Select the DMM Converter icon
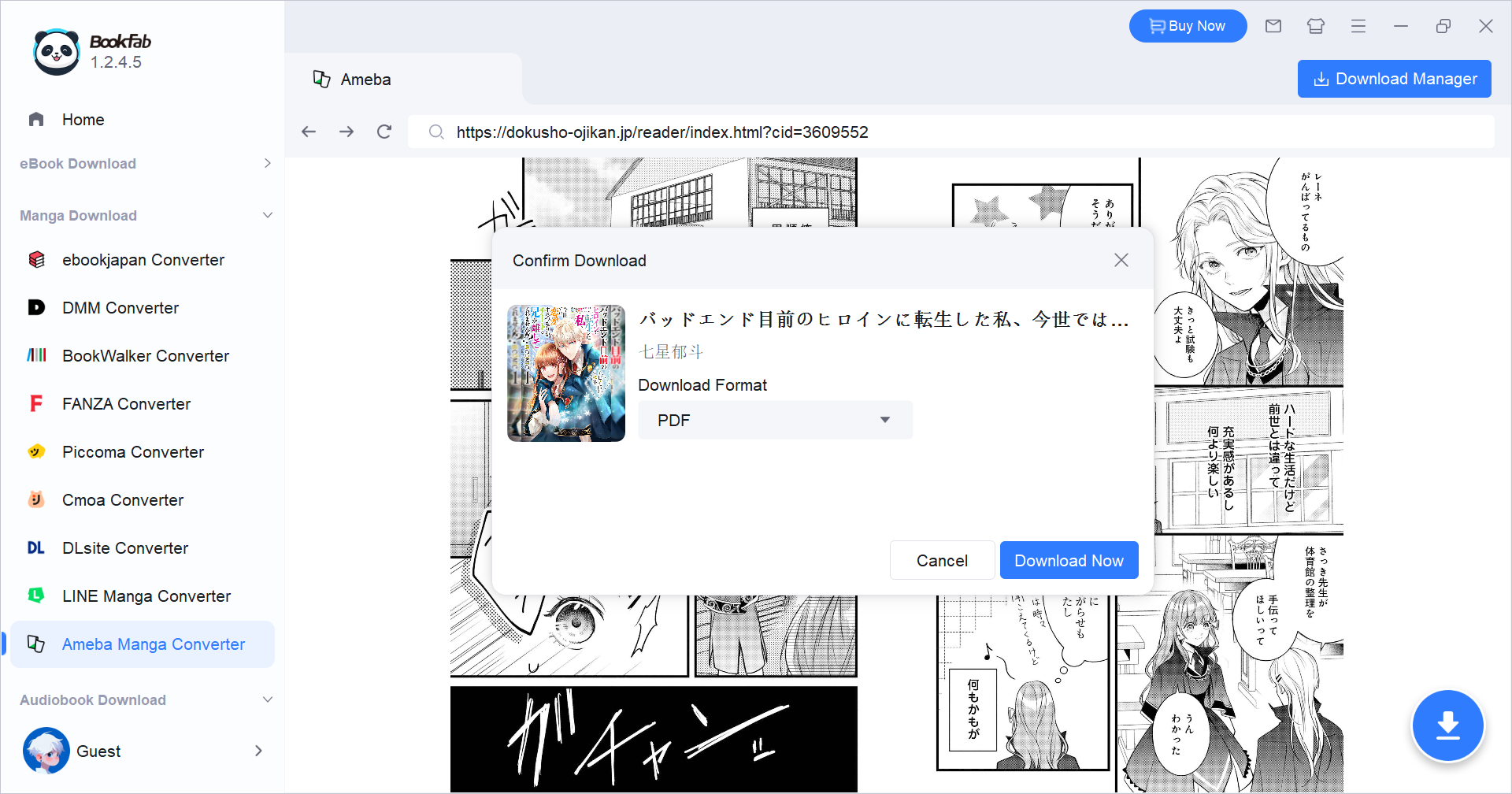Viewport: 1512px width, 794px height. [36, 307]
